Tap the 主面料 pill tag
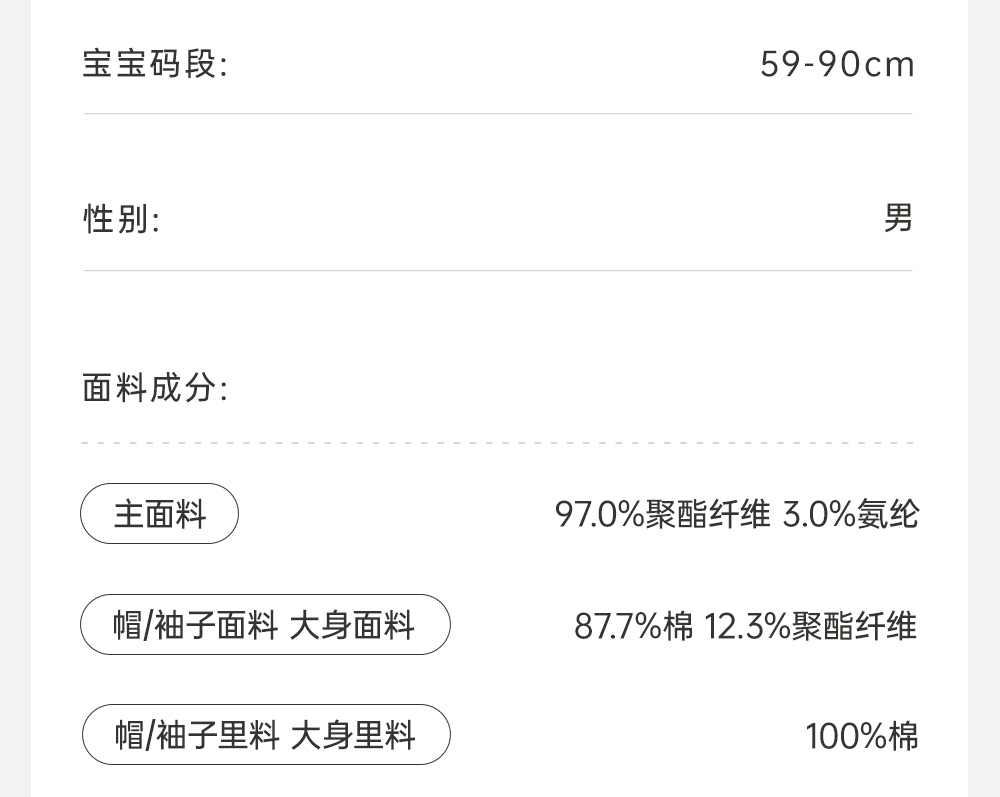The image size is (1000, 797). (160, 514)
